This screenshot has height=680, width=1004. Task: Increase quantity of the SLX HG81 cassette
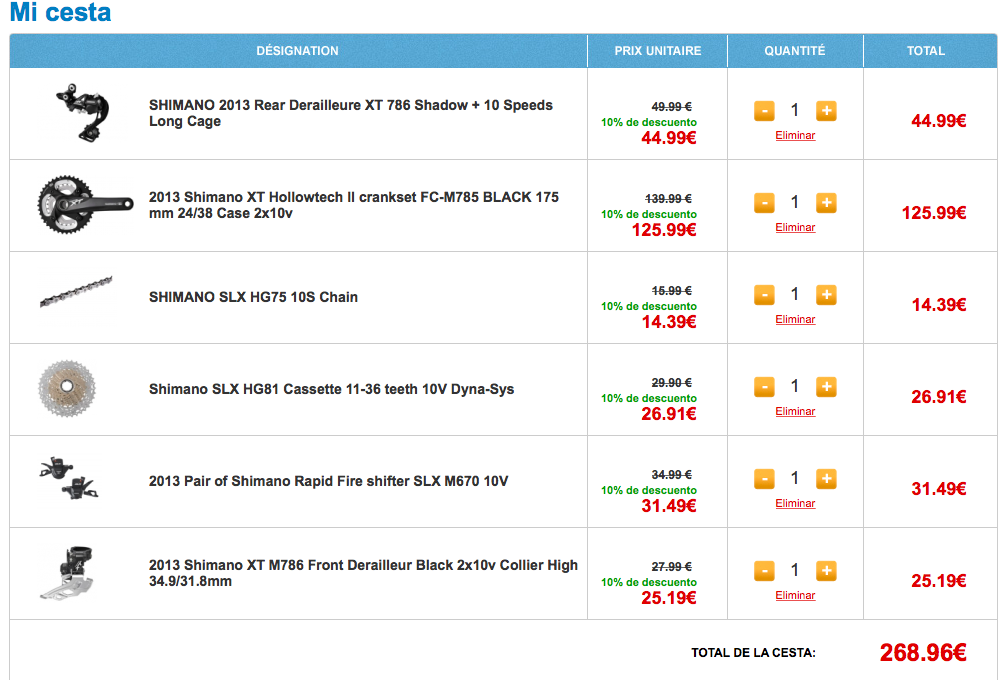[x=826, y=387]
